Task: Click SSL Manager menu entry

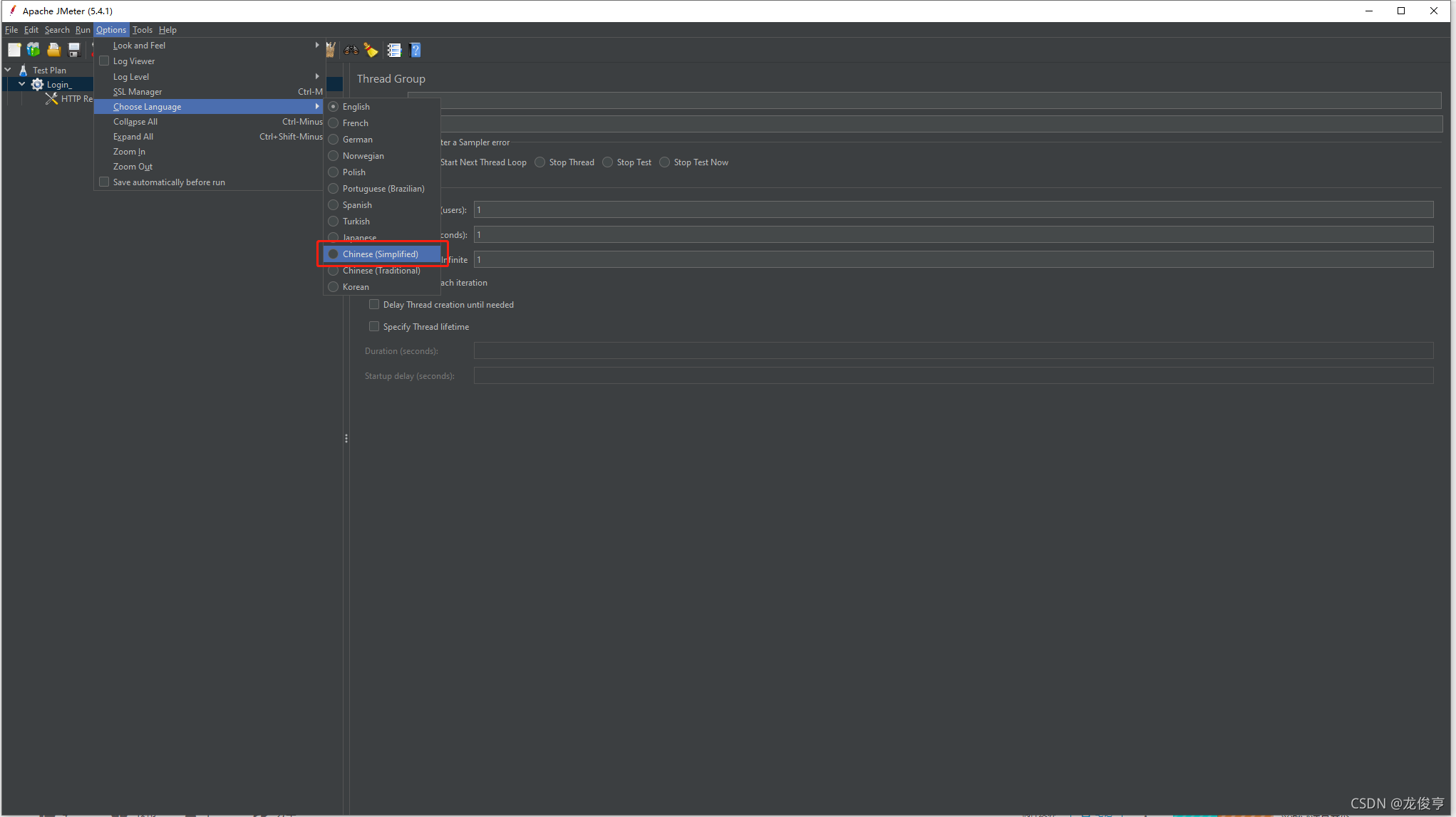Action: (x=210, y=91)
